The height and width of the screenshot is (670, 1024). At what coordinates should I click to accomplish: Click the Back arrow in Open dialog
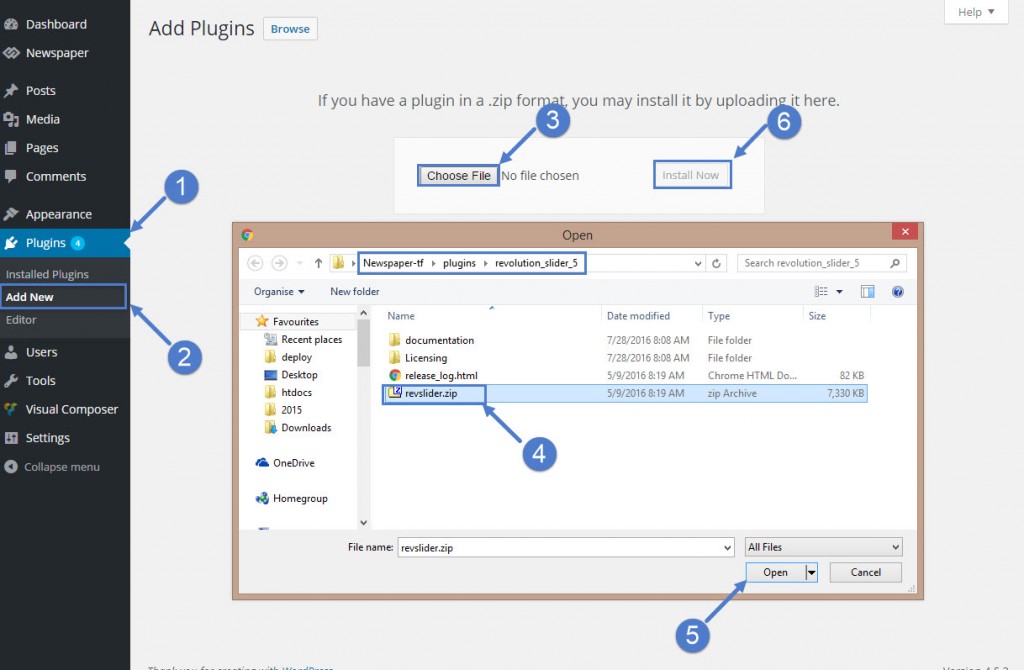click(x=255, y=263)
